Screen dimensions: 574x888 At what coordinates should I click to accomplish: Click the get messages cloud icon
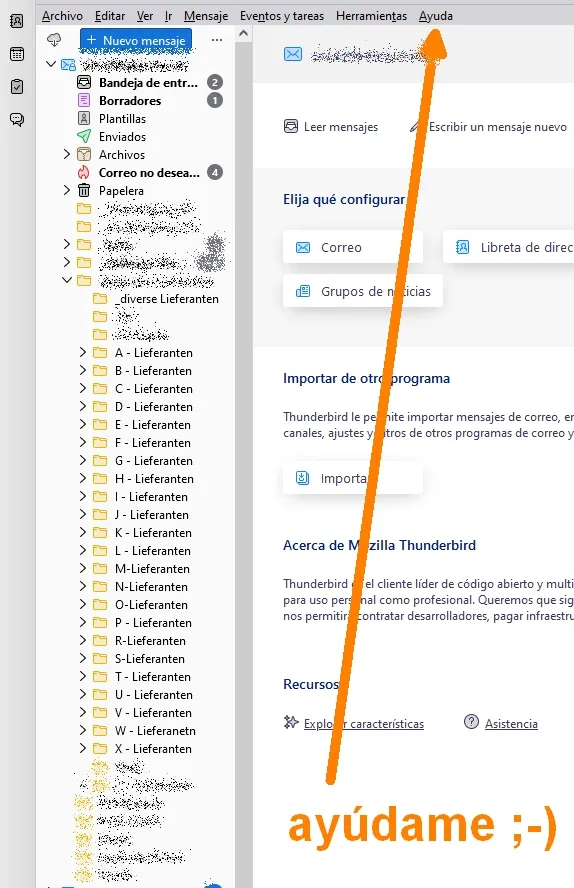pyautogui.click(x=54, y=40)
